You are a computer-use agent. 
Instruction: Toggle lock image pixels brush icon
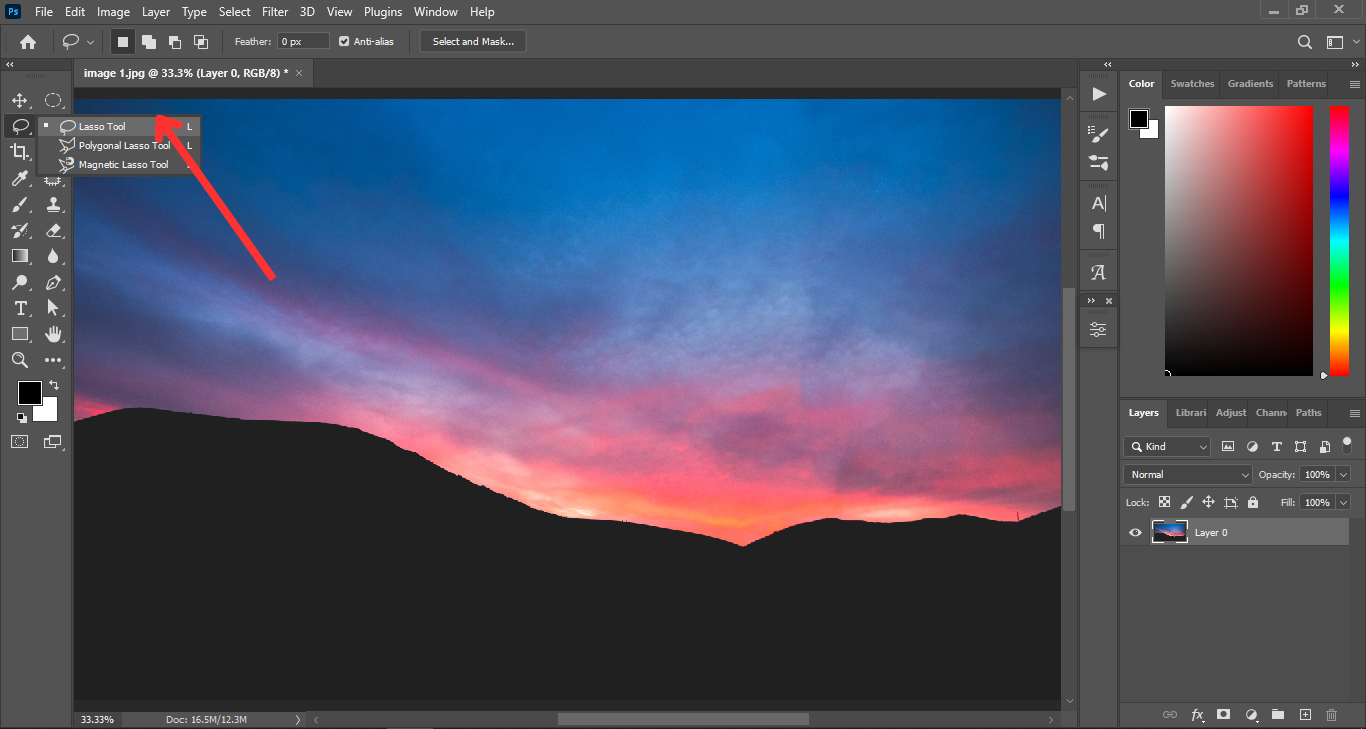1187,502
